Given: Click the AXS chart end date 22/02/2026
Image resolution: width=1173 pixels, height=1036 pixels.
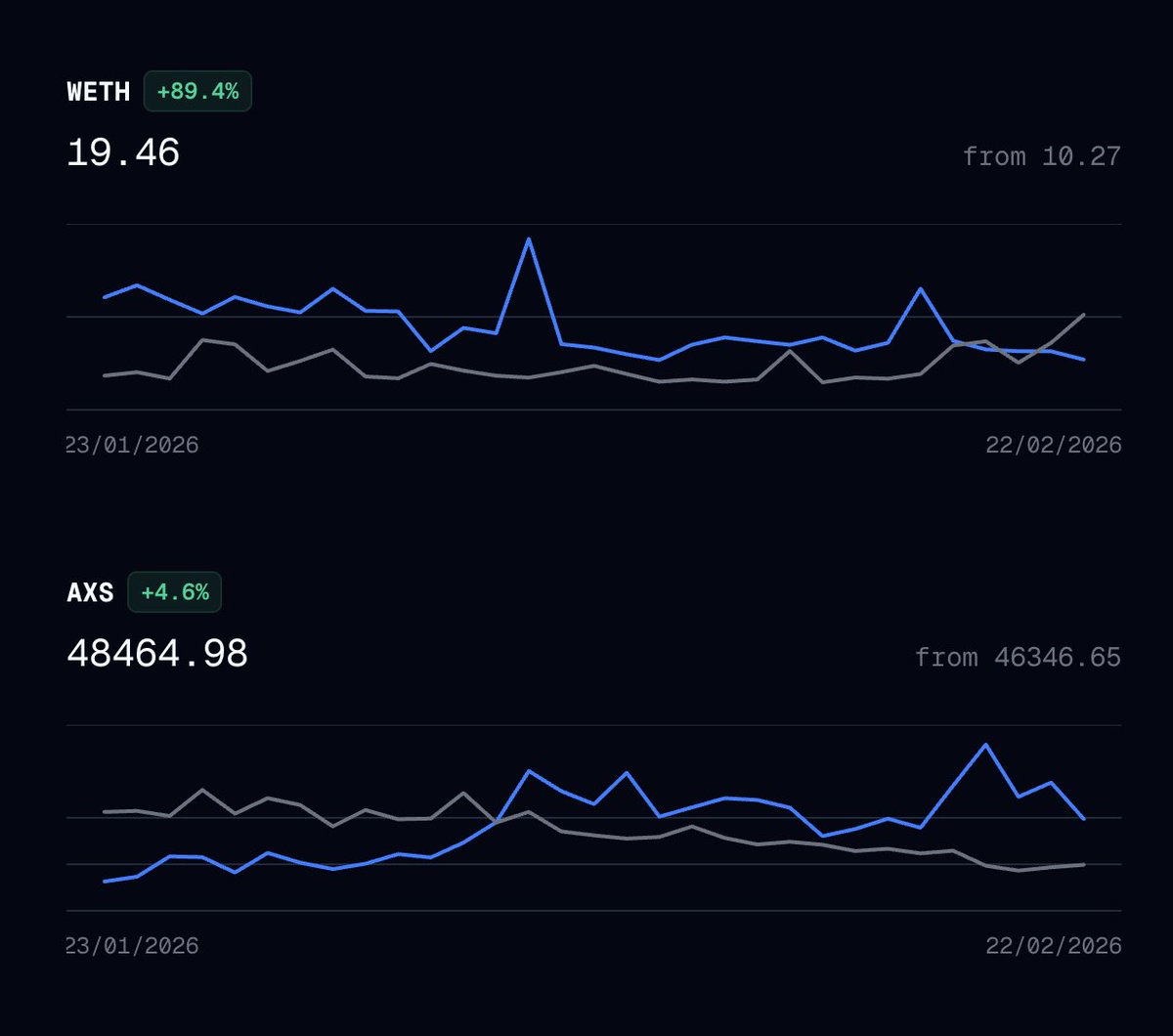Looking at the screenshot, I should pyautogui.click(x=1053, y=946).
